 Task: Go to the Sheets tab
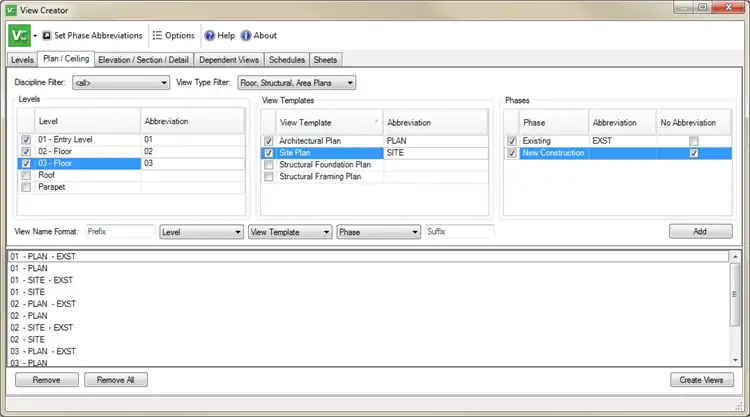tap(325, 60)
